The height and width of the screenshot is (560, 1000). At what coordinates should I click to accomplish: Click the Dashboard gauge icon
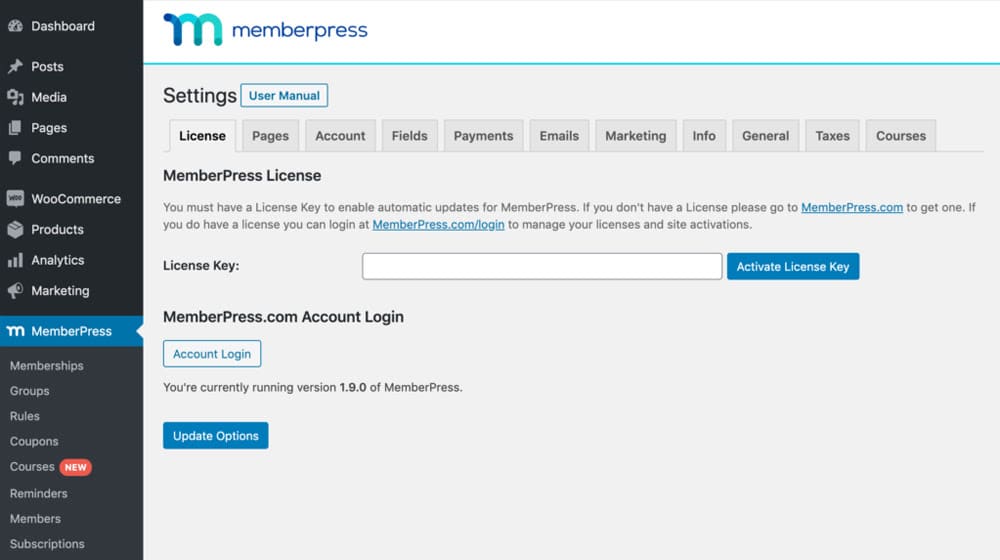click(x=15, y=26)
